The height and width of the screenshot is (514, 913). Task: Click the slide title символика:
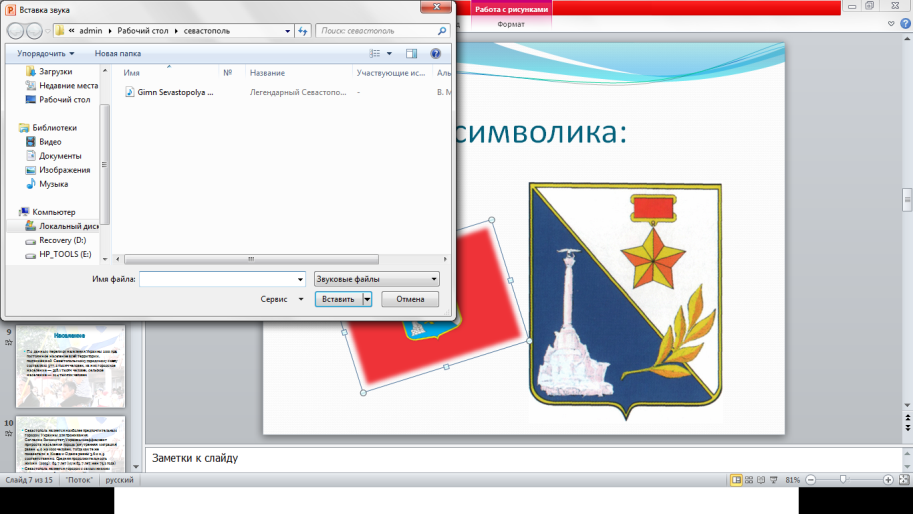(x=542, y=132)
